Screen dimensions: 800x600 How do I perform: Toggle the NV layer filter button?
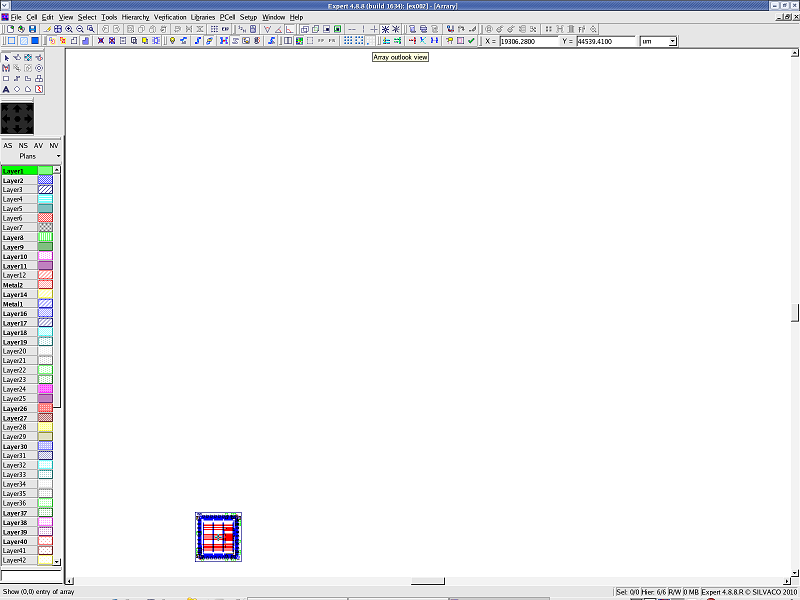[x=54, y=146]
